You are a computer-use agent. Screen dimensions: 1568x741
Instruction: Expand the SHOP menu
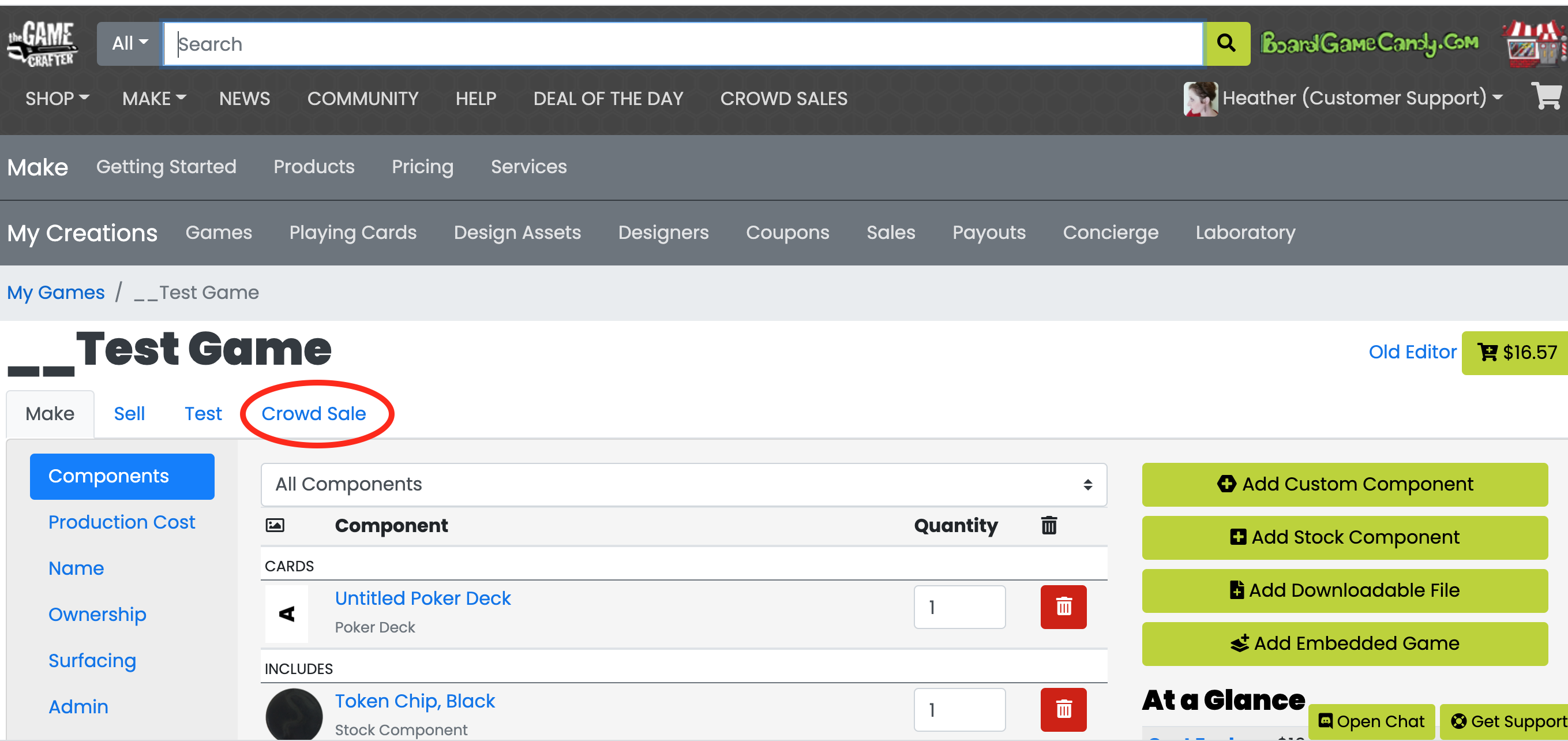pos(57,98)
